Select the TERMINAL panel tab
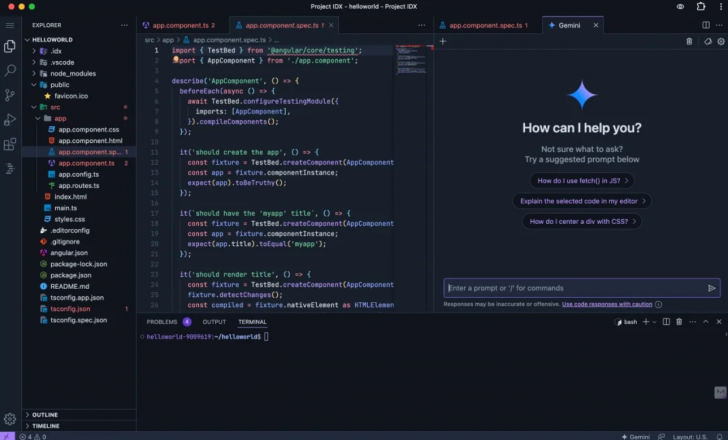 (252, 322)
